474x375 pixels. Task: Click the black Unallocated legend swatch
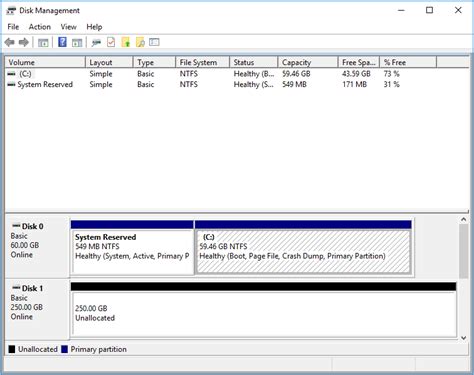click(x=12, y=349)
